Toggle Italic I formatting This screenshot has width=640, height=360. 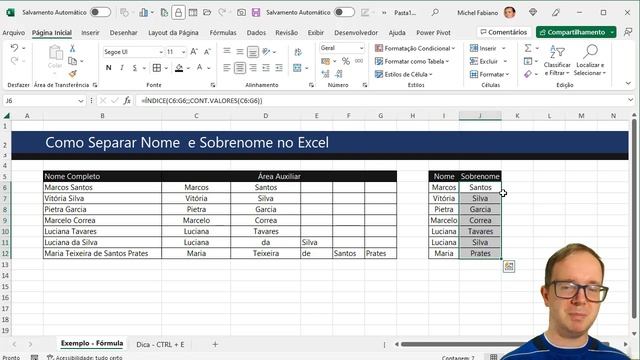122,68
